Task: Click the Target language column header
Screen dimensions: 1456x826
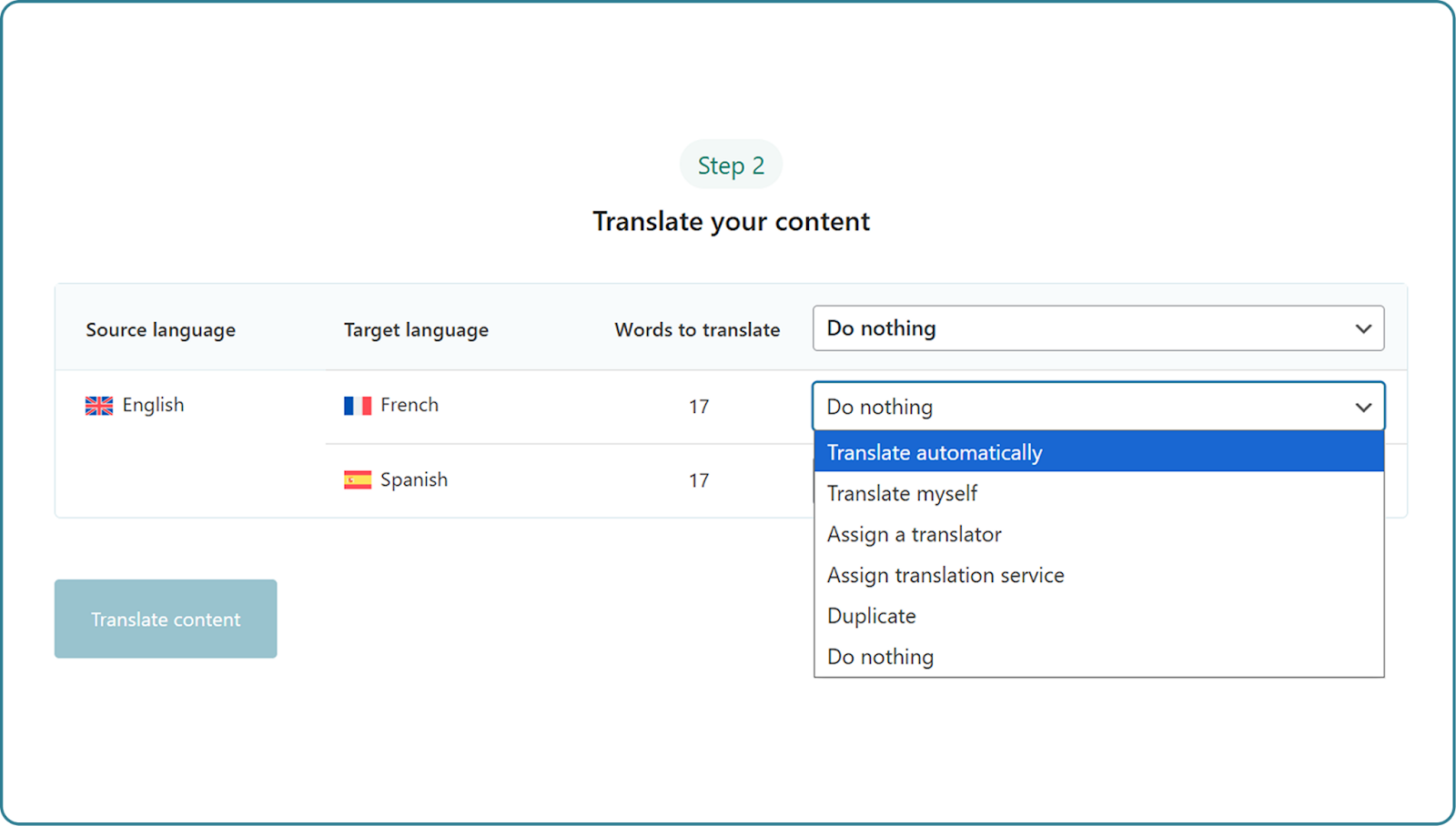Action: tap(416, 329)
